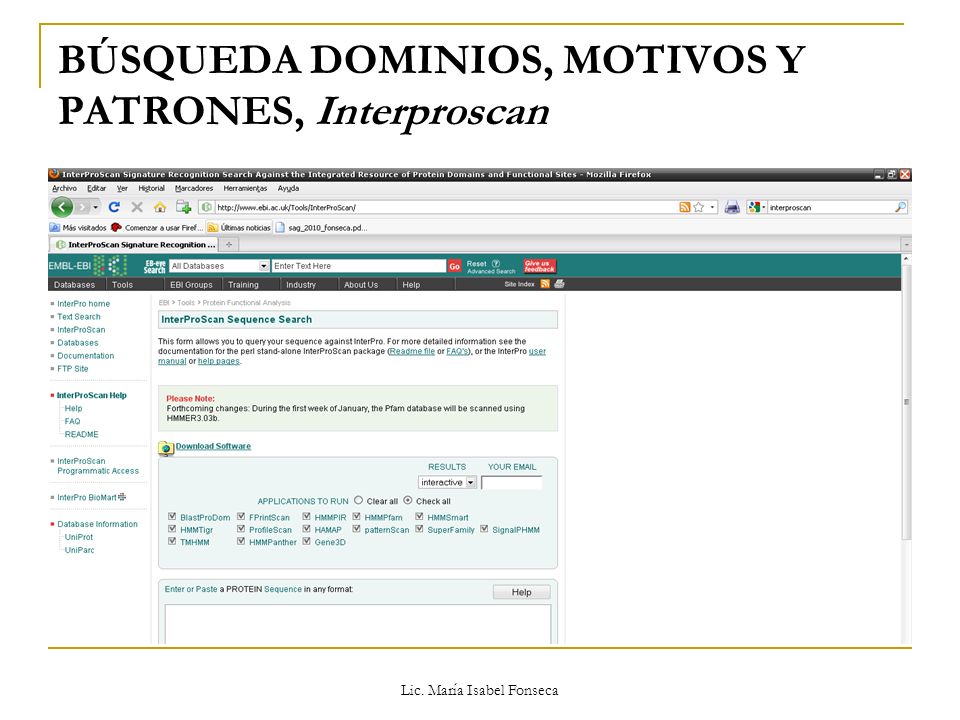Click the Firefox logo in title bar
The image size is (960, 720).
[x=54, y=174]
